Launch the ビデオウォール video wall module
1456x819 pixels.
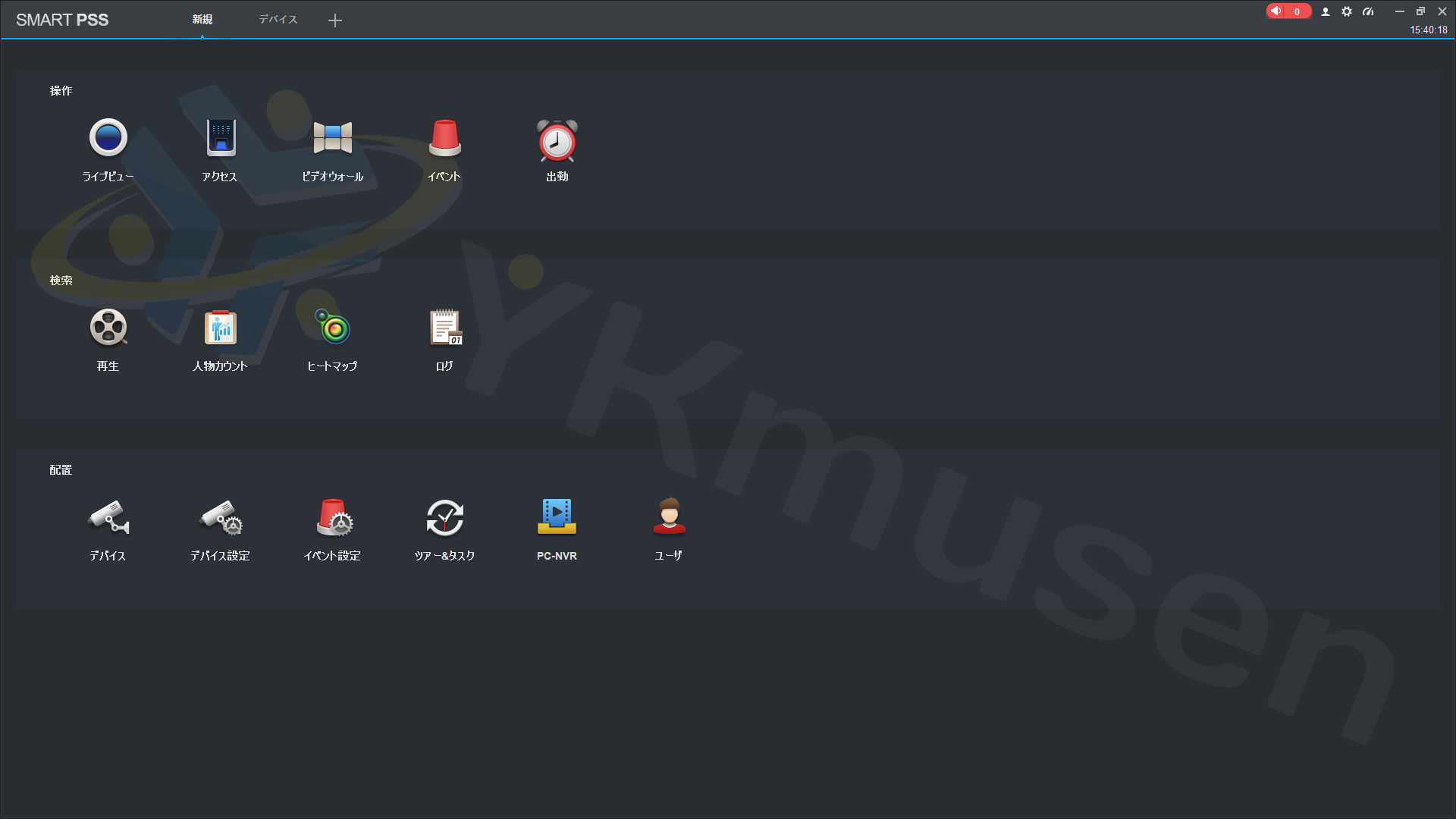[332, 139]
